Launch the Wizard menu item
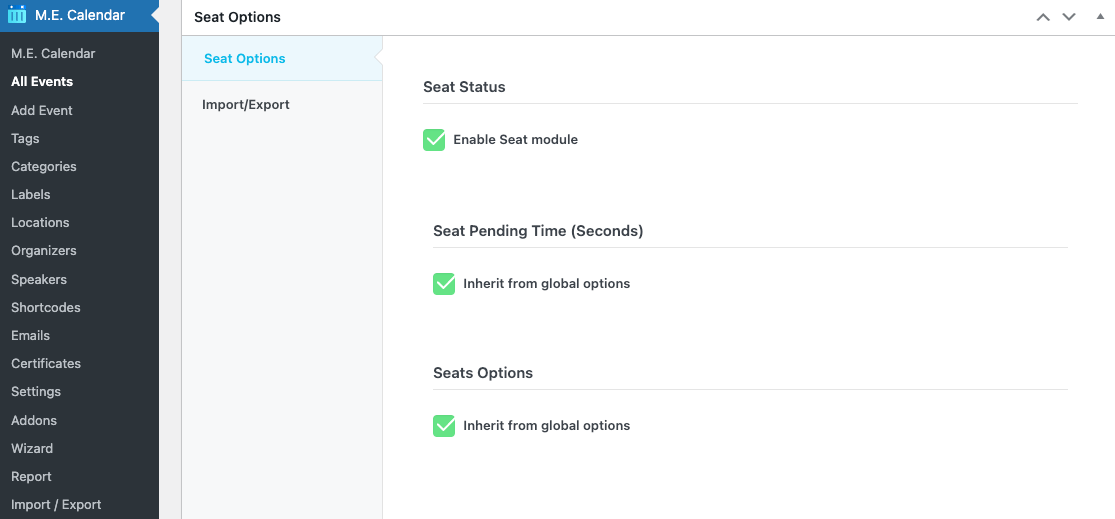 pyautogui.click(x=32, y=449)
